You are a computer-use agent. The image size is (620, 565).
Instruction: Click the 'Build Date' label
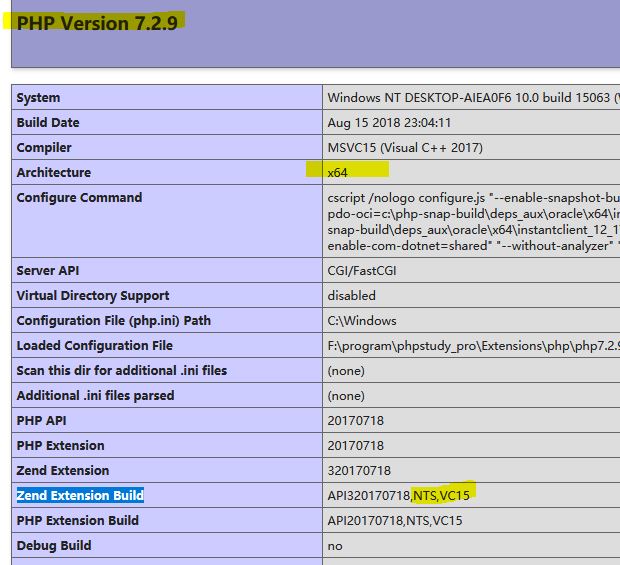pyautogui.click(x=48, y=123)
